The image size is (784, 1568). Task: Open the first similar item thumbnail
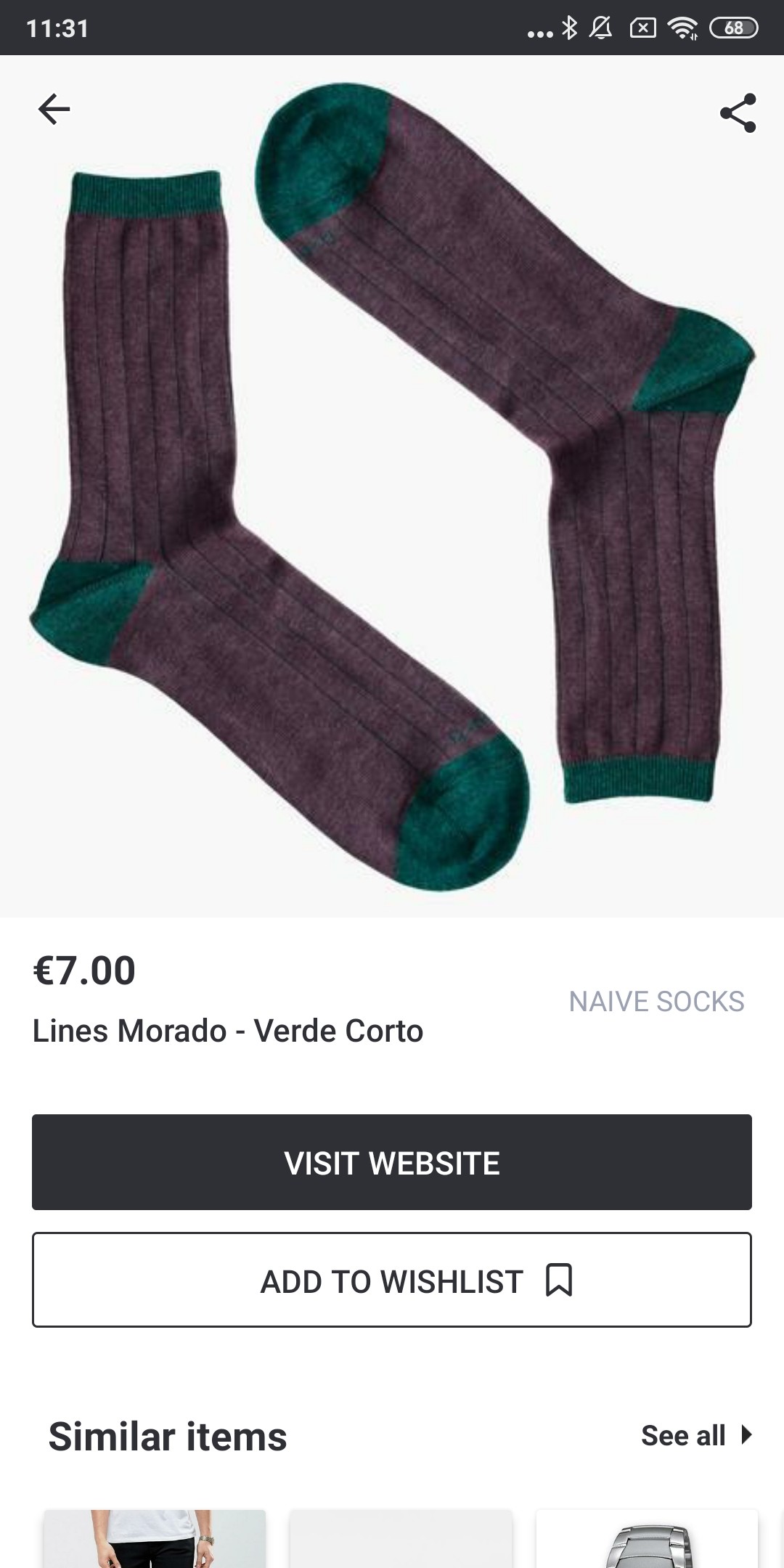(x=155, y=1538)
